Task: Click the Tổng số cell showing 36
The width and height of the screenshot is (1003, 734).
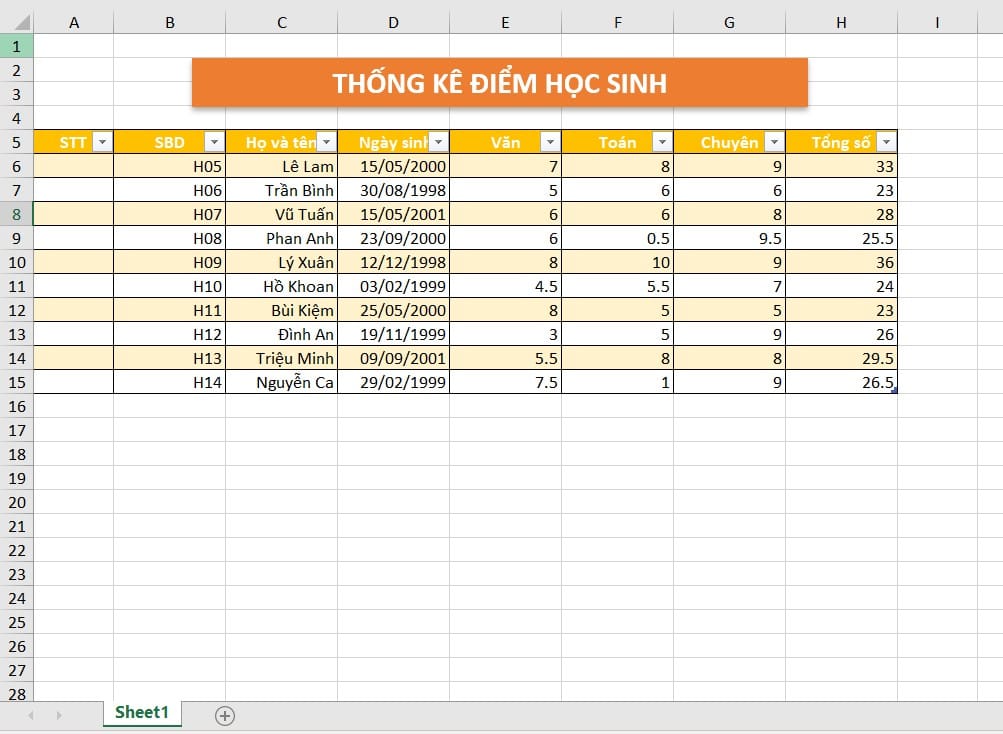Action: [x=841, y=262]
